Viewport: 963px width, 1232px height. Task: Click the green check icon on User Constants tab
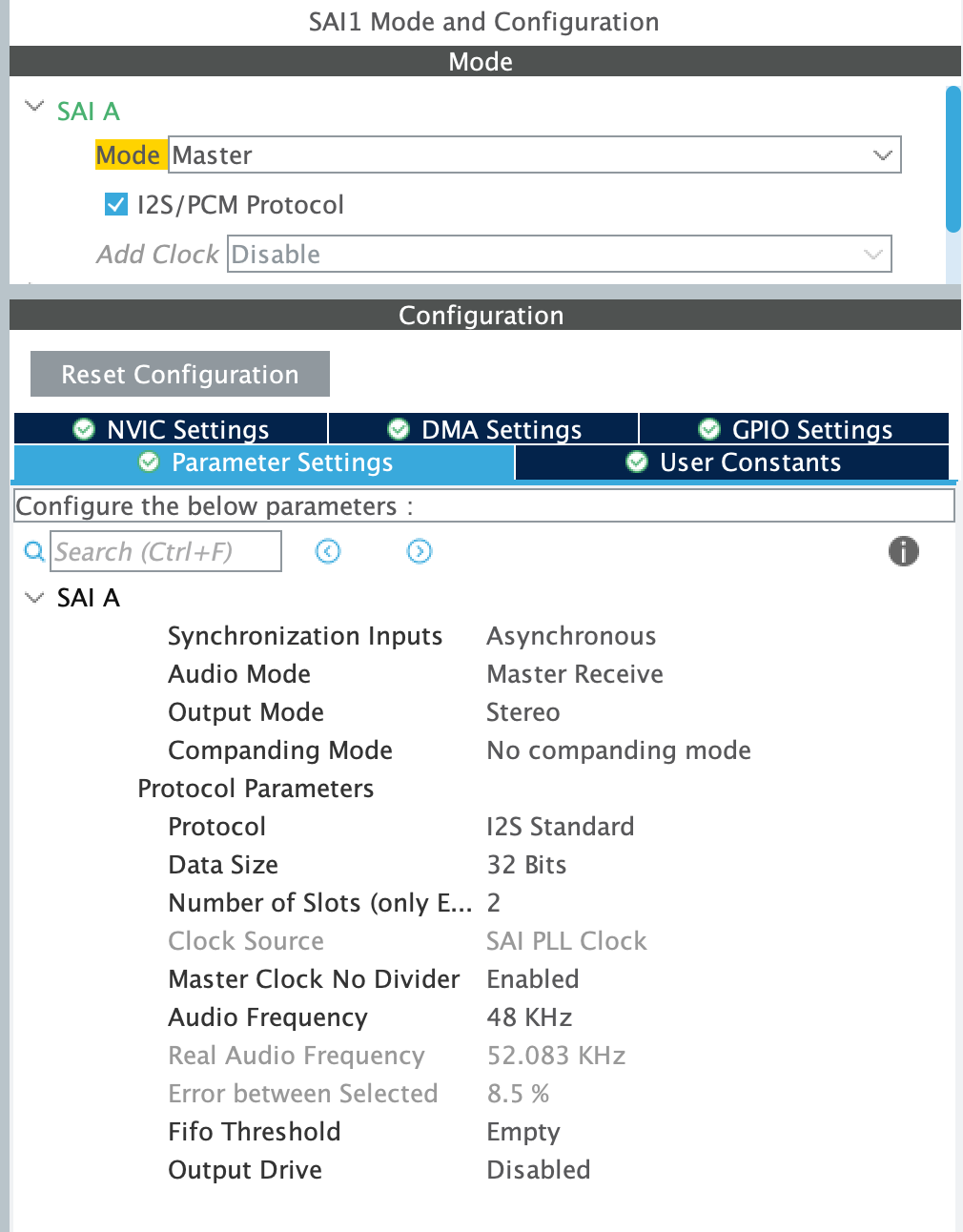click(x=636, y=462)
